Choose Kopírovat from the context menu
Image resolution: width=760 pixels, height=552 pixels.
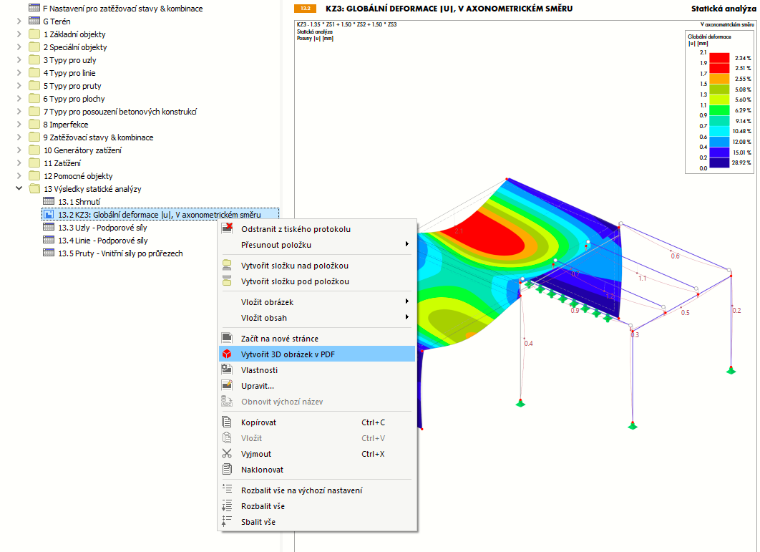pos(317,422)
